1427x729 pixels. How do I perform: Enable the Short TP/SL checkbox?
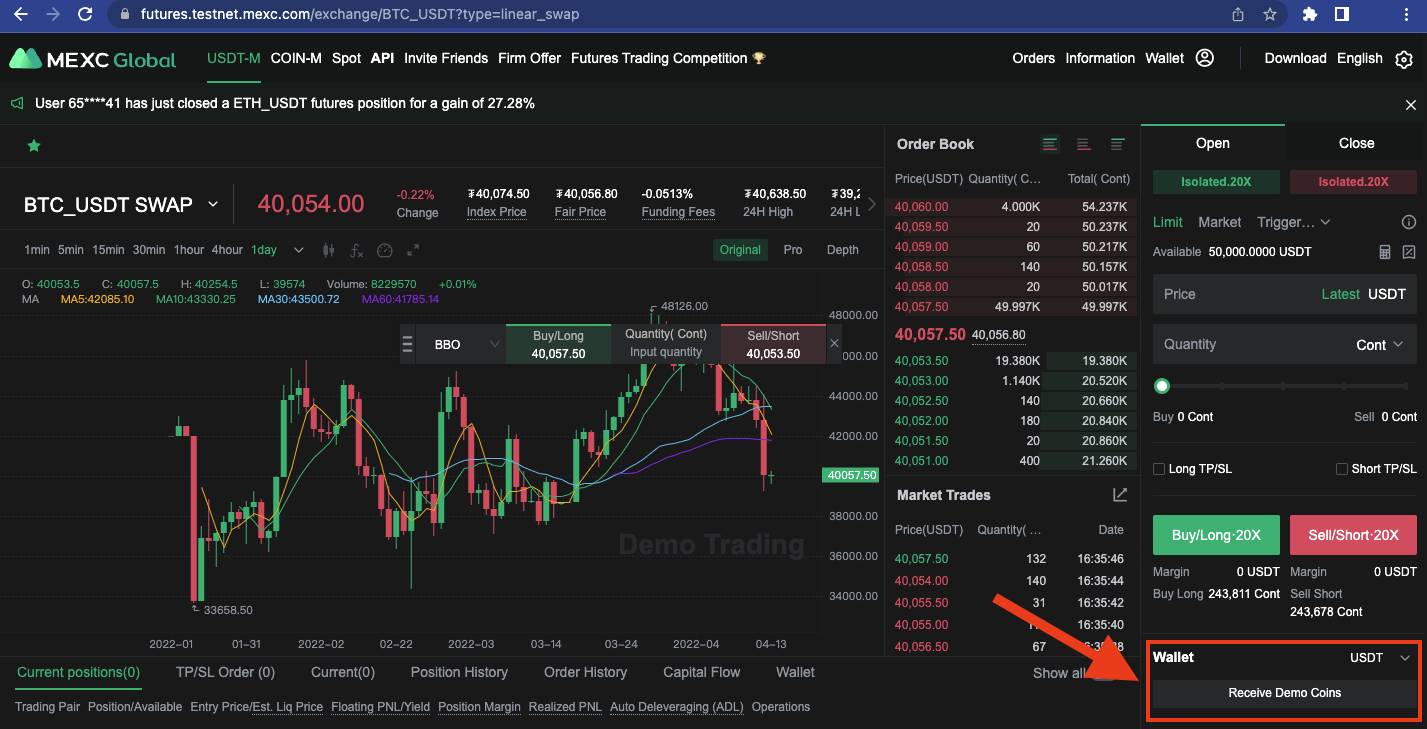(1342, 469)
